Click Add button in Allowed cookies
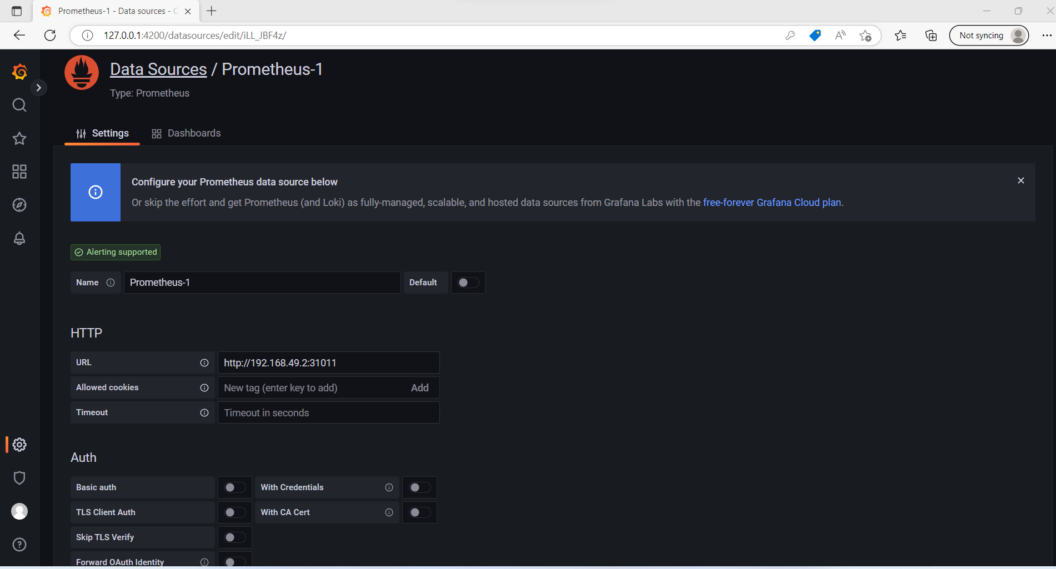 (x=419, y=388)
